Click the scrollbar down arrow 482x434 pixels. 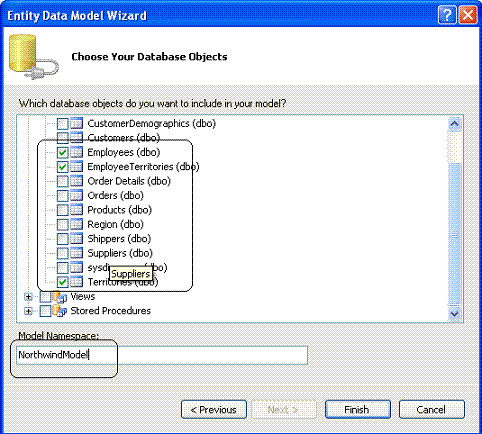[x=455, y=314]
